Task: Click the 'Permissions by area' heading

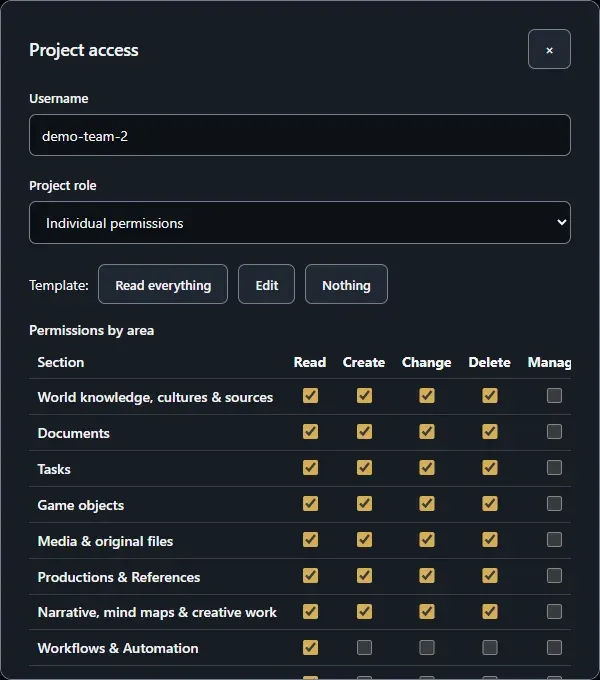Action: pos(91,330)
